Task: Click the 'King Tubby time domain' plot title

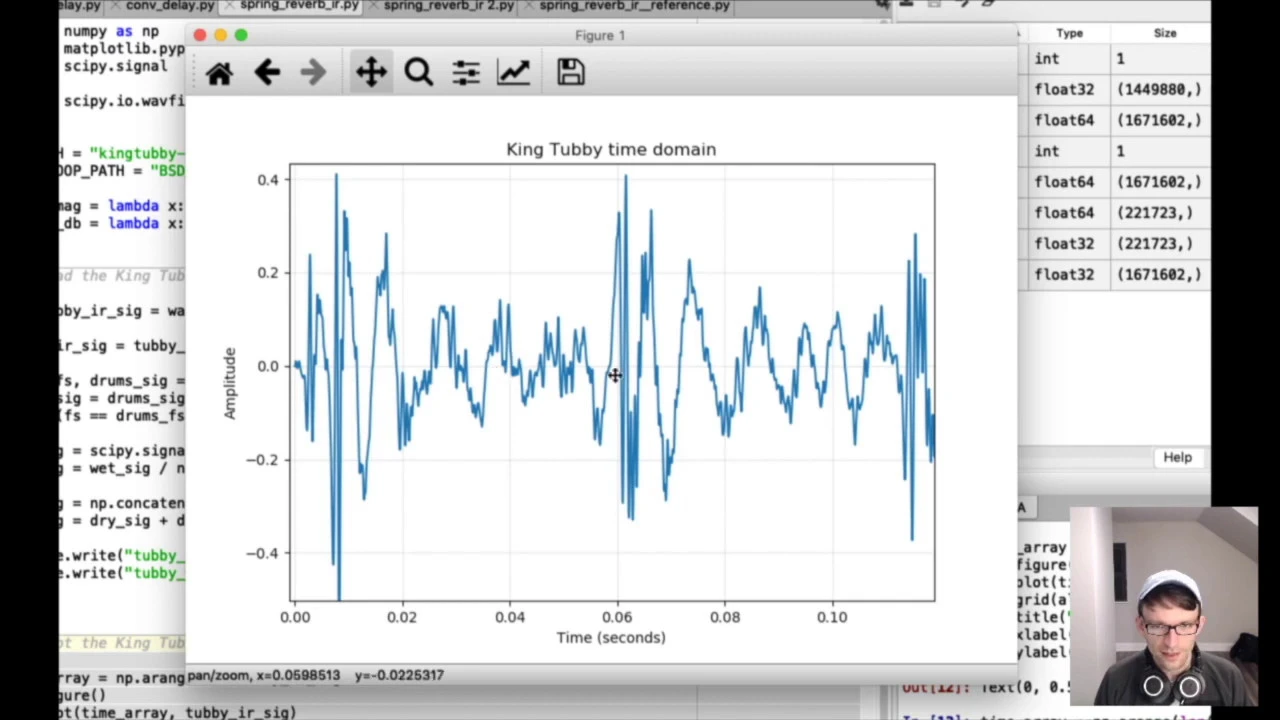Action: pos(611,149)
